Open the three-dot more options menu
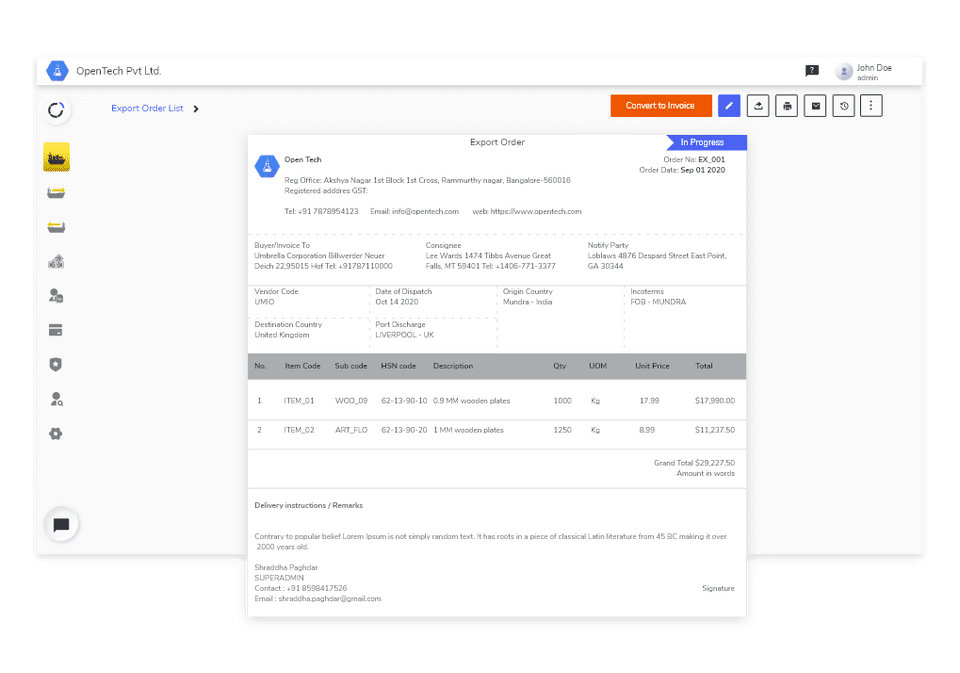 point(871,106)
